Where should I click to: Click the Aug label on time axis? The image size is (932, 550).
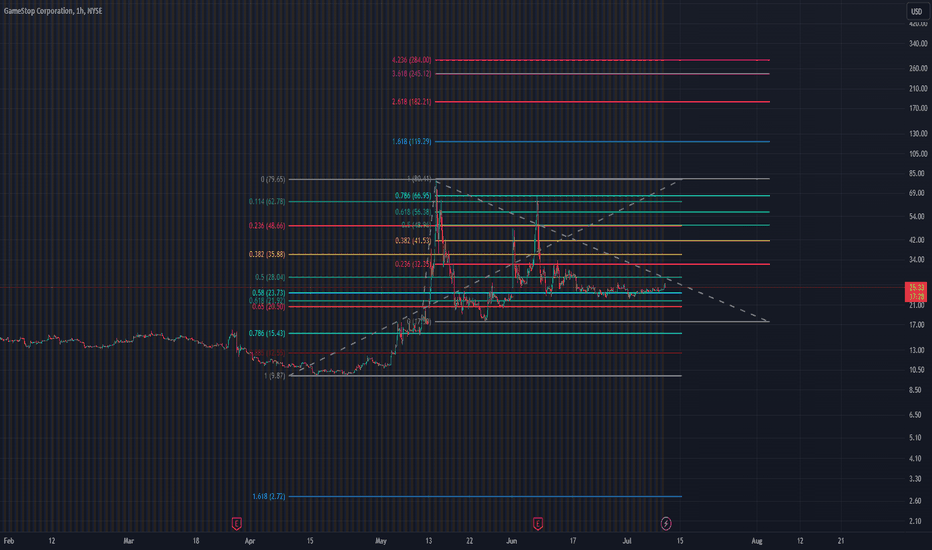(757, 541)
